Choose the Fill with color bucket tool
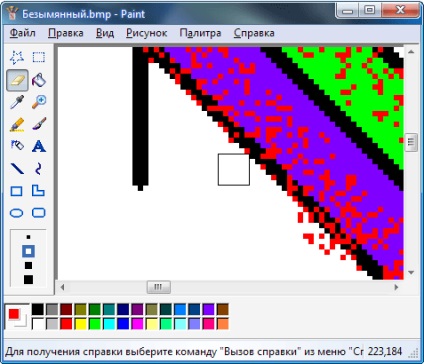Image resolution: width=424 pixels, height=364 pixels. [x=39, y=80]
